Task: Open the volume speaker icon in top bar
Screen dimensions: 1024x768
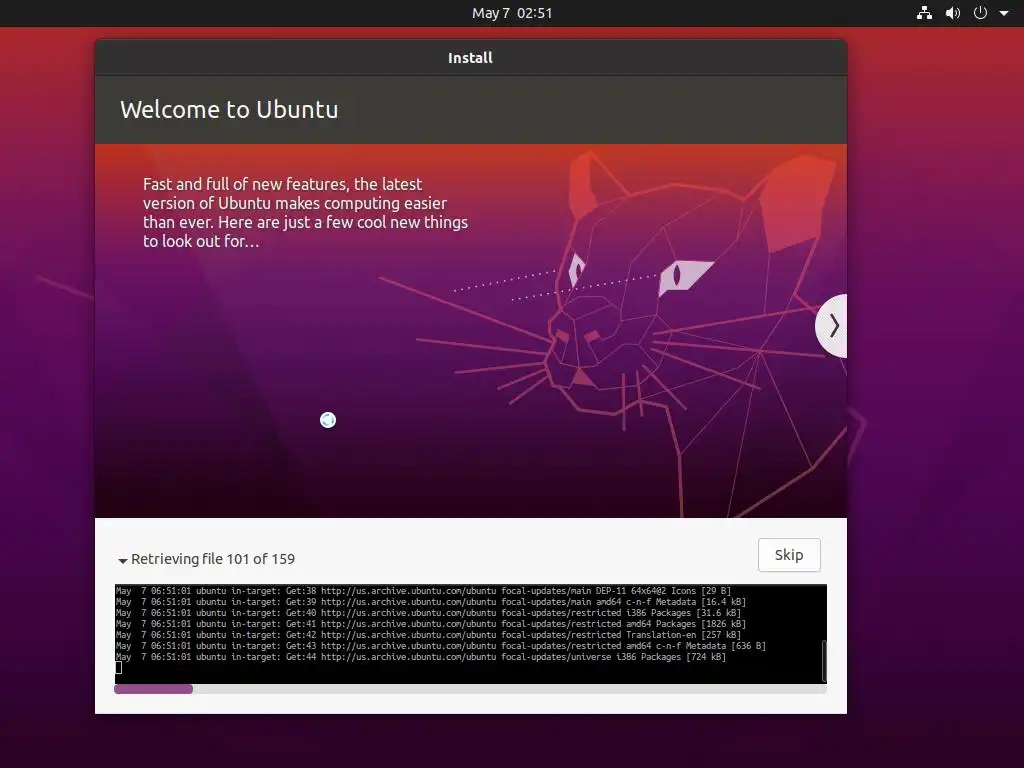Action: (x=953, y=13)
